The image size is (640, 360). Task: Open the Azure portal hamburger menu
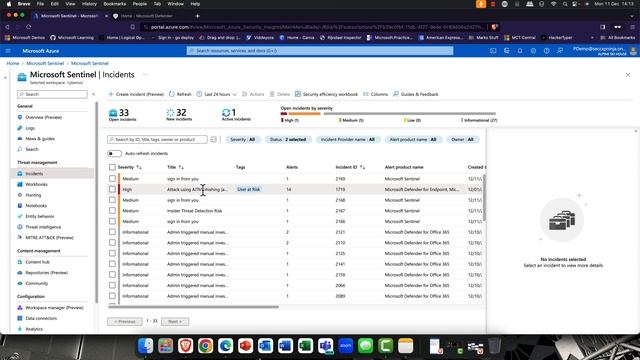[x=8, y=51]
